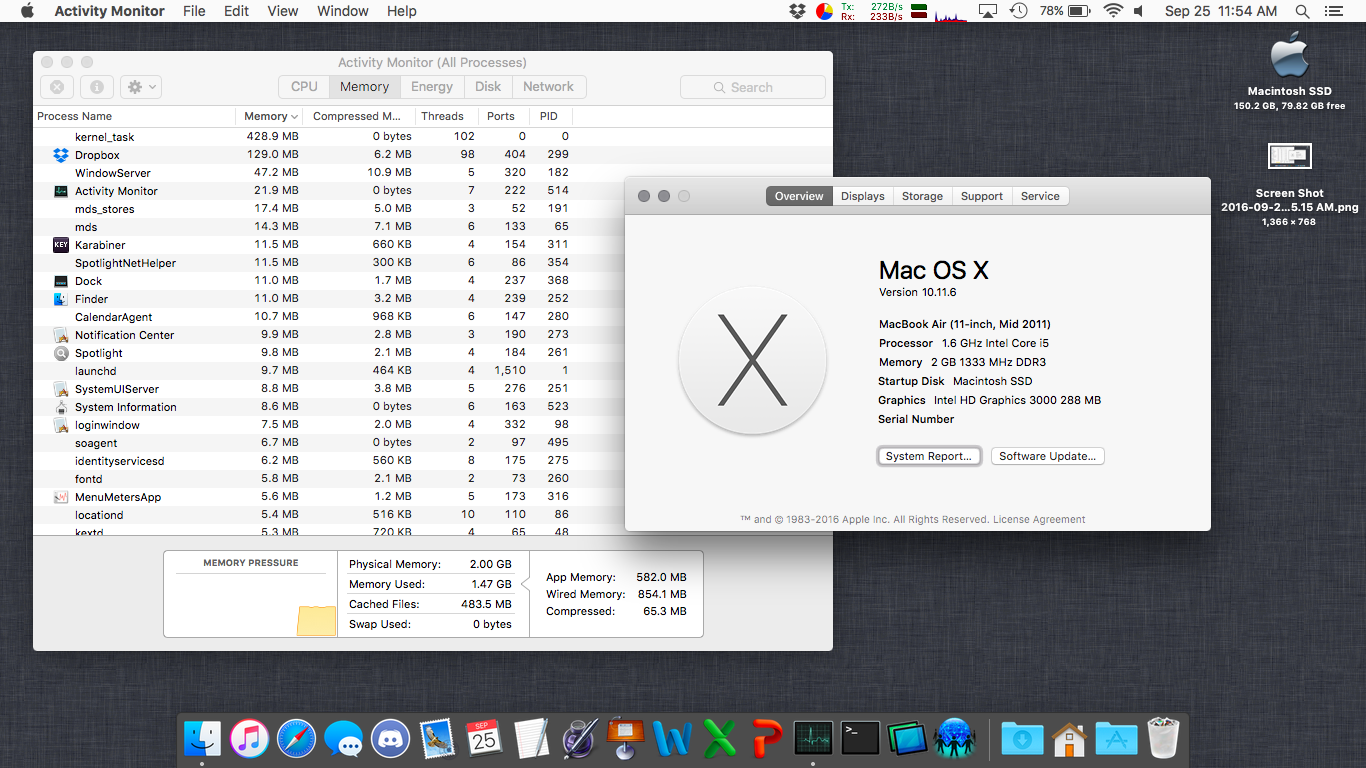The image size is (1366, 768).
Task: Sort by the PID column header
Action: [x=549, y=116]
